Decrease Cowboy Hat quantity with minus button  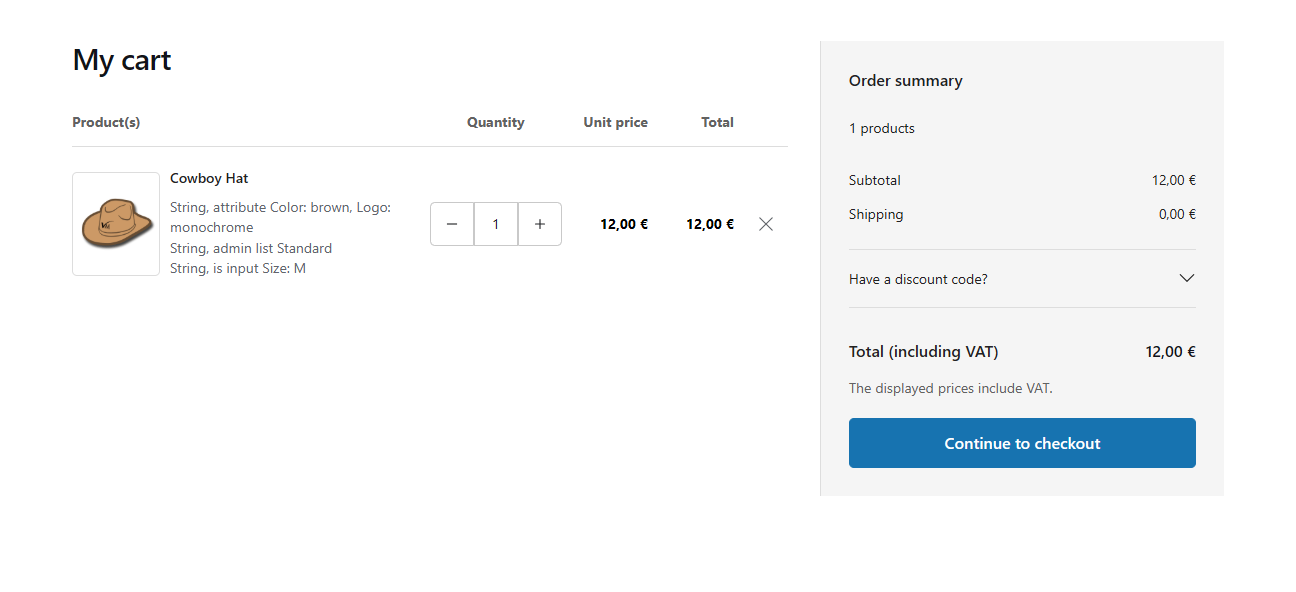pyautogui.click(x=452, y=224)
